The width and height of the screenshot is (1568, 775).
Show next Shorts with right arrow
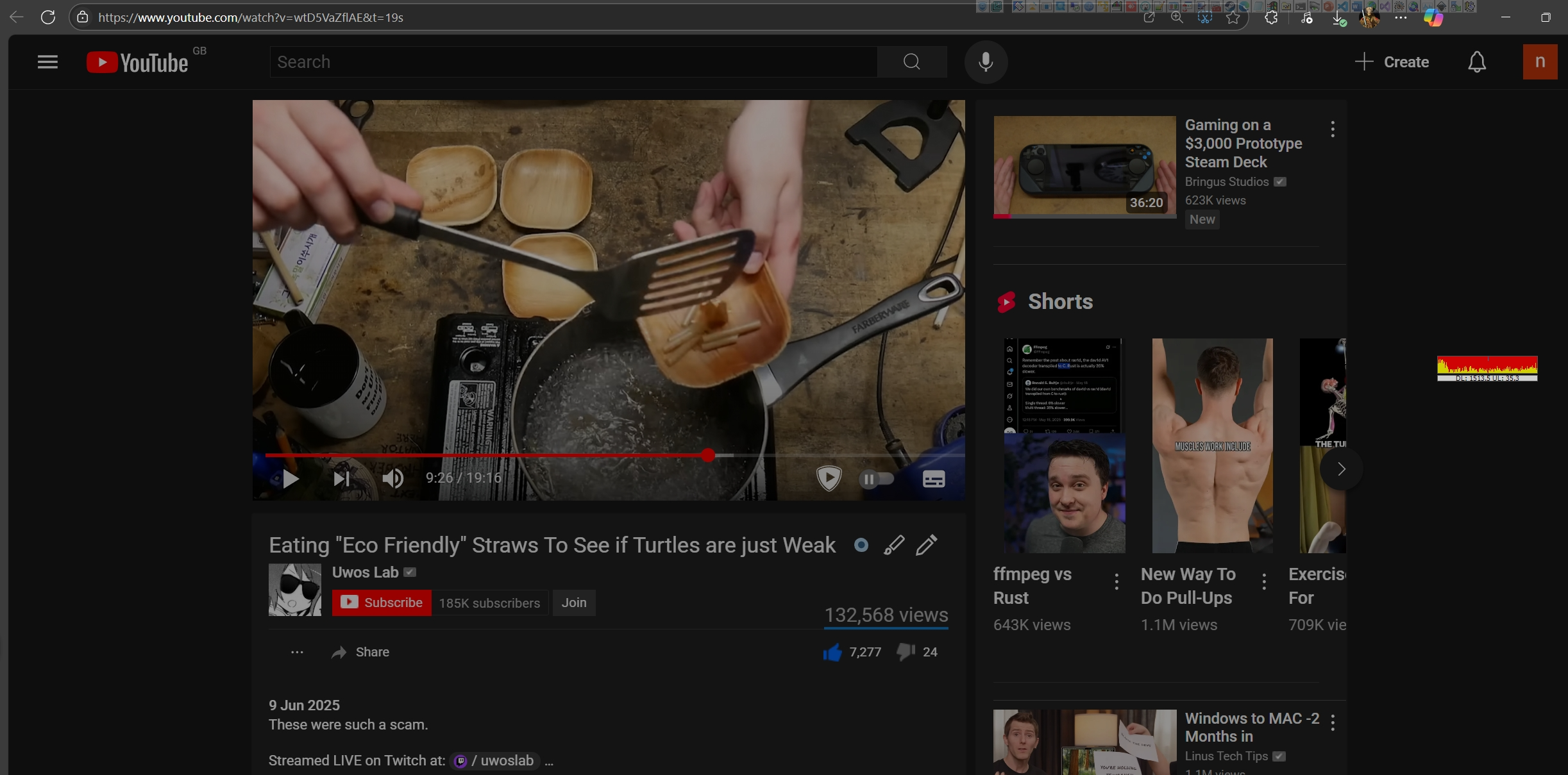click(1341, 469)
